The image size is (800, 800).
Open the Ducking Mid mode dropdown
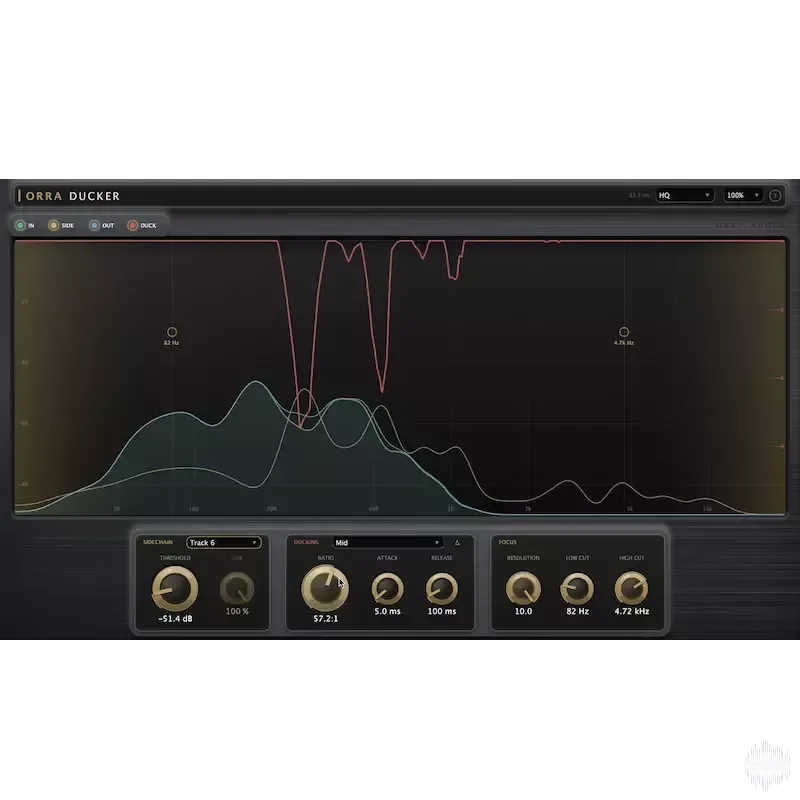pyautogui.click(x=387, y=542)
